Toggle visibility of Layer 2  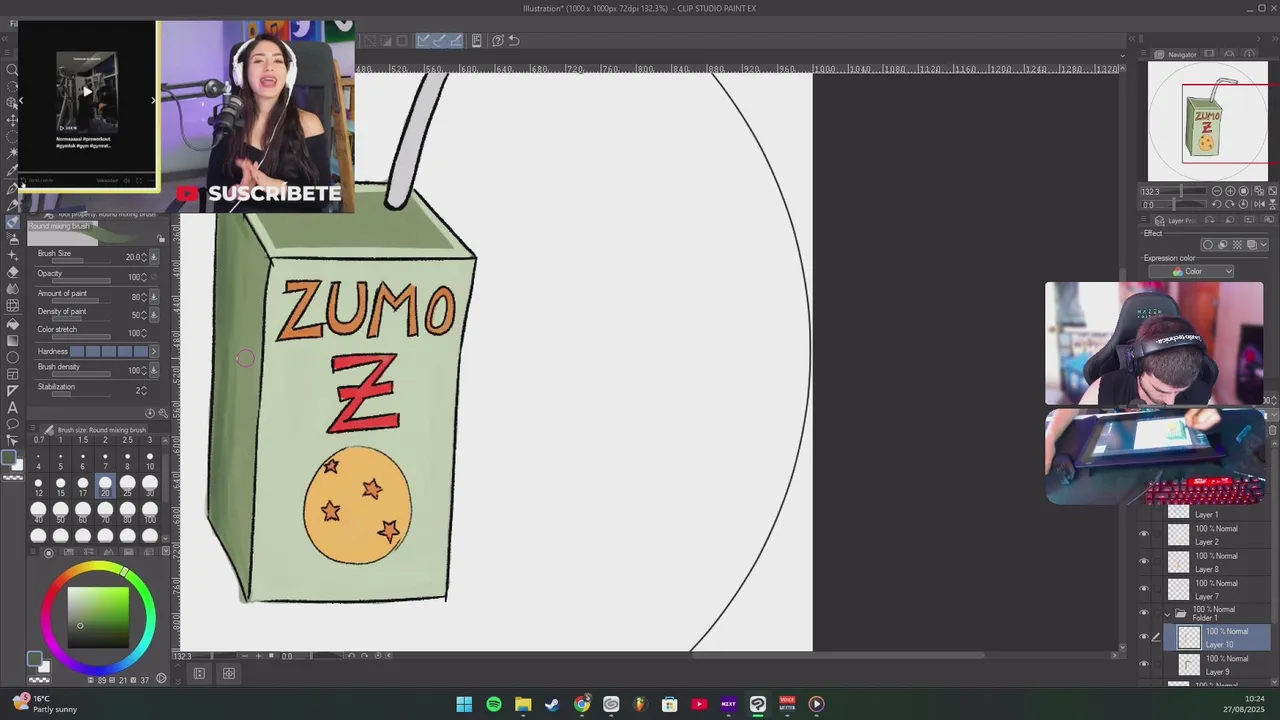click(1144, 534)
